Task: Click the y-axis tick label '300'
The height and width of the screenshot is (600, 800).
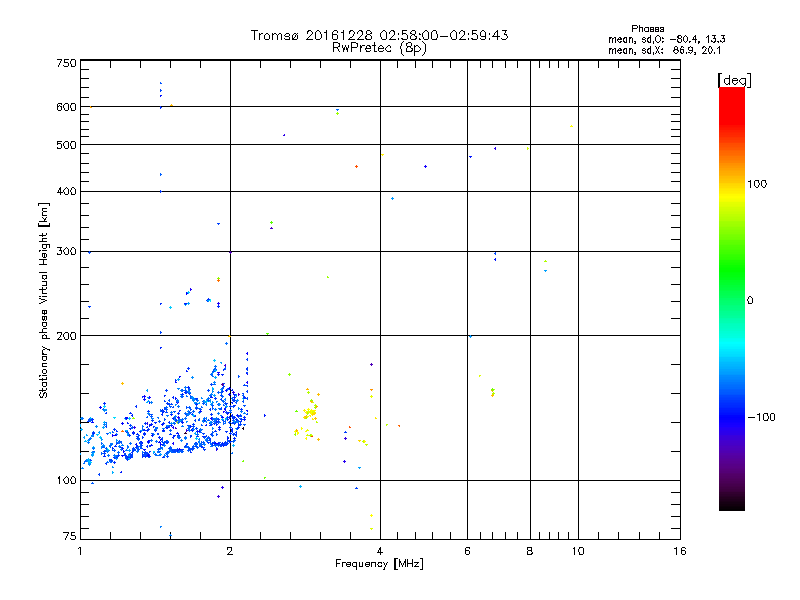Action: (66, 252)
